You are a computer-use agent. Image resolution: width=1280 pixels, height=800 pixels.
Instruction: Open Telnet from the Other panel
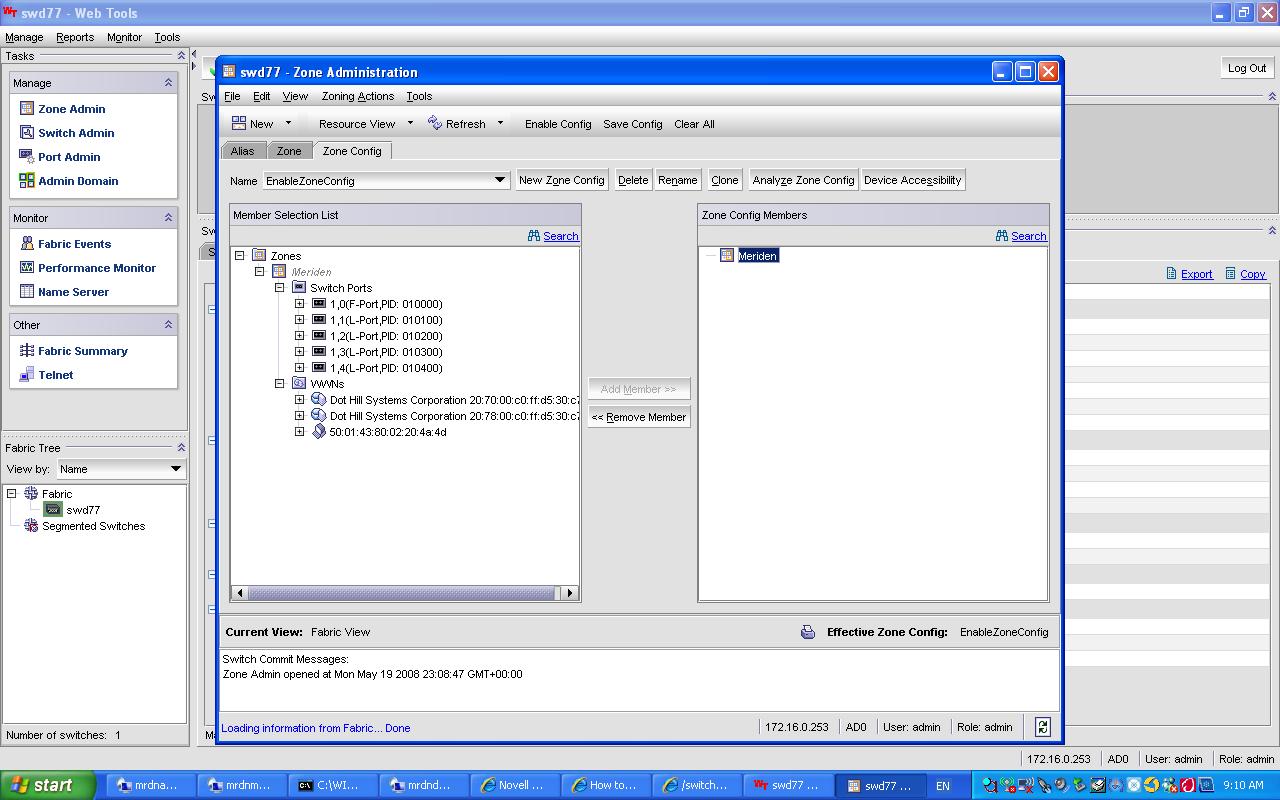tap(55, 375)
